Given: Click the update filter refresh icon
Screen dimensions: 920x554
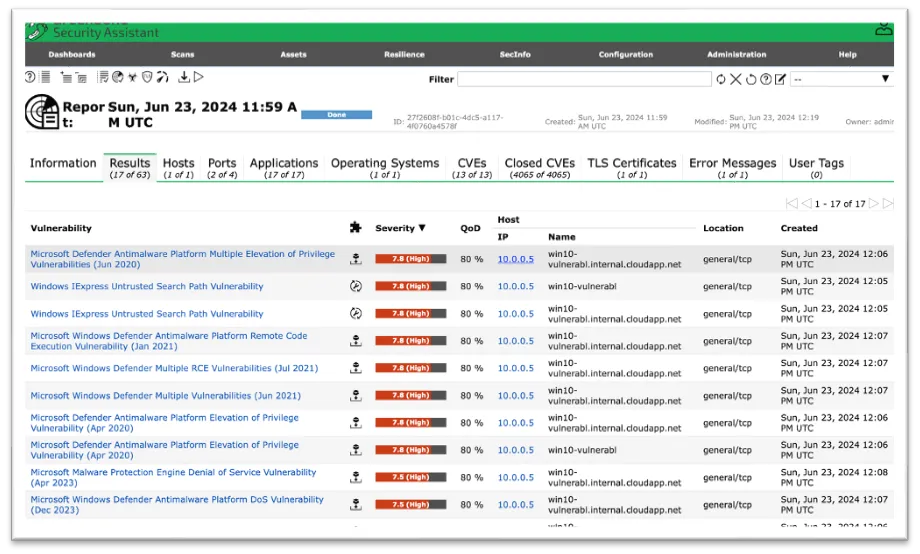Looking at the screenshot, I should click(x=720, y=79).
